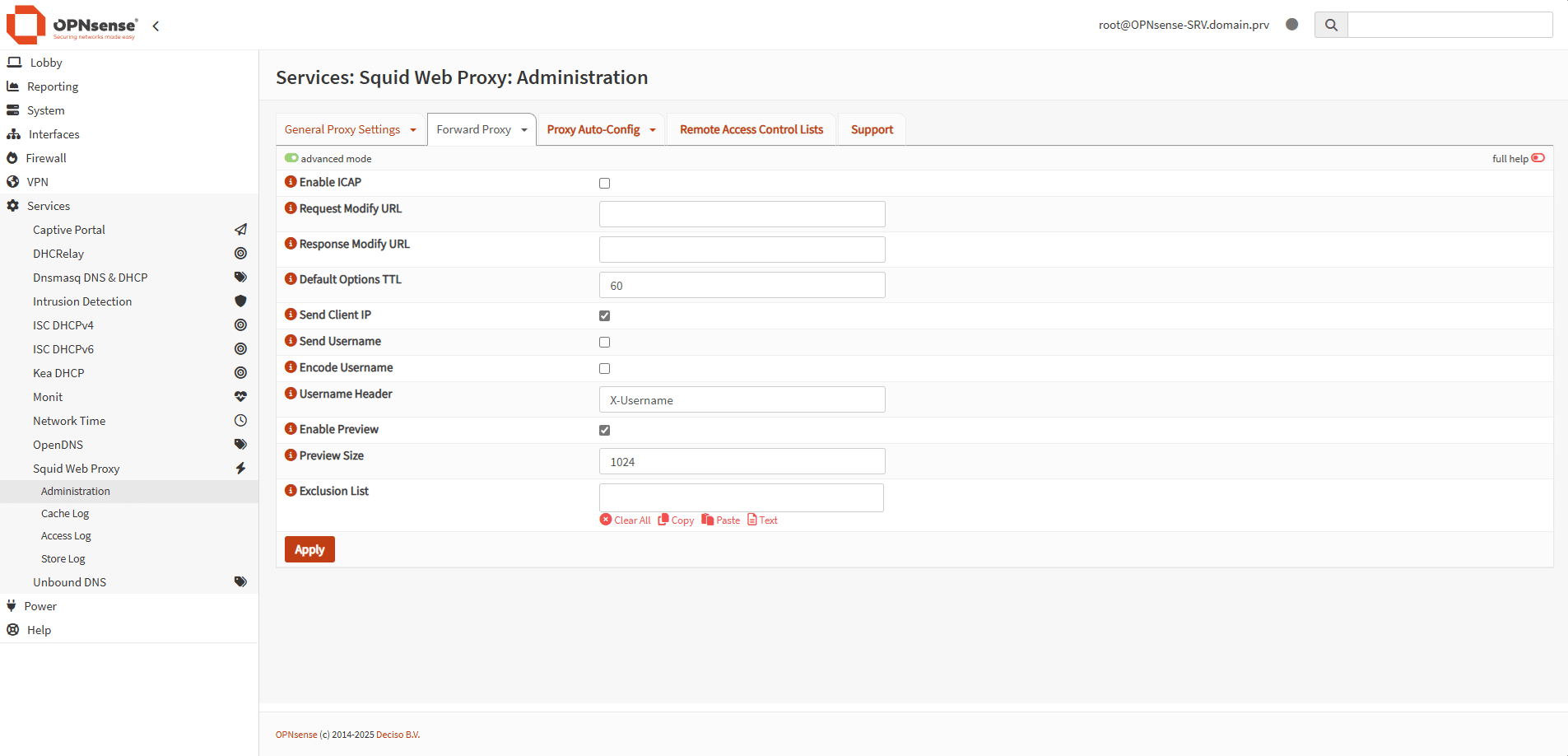Viewport: 1568px width, 756px height.
Task: Click the Network Time clock icon
Action: tap(240, 421)
